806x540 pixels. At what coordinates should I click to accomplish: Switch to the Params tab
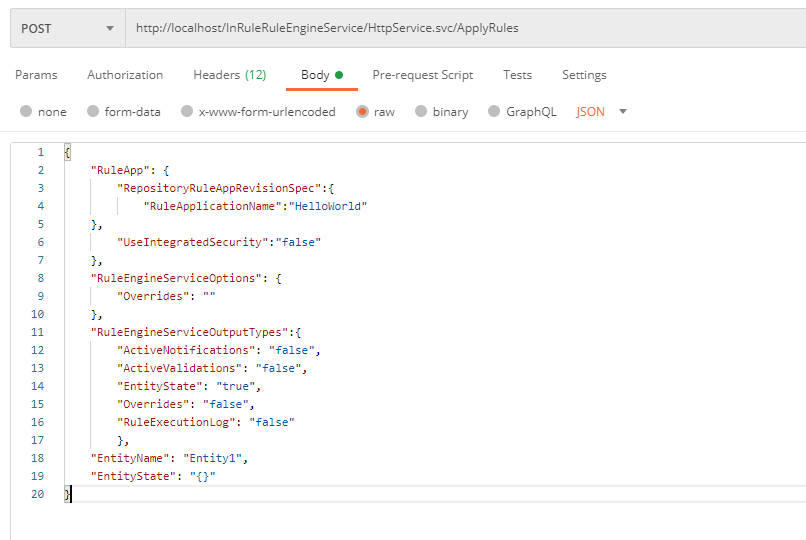[x=36, y=75]
